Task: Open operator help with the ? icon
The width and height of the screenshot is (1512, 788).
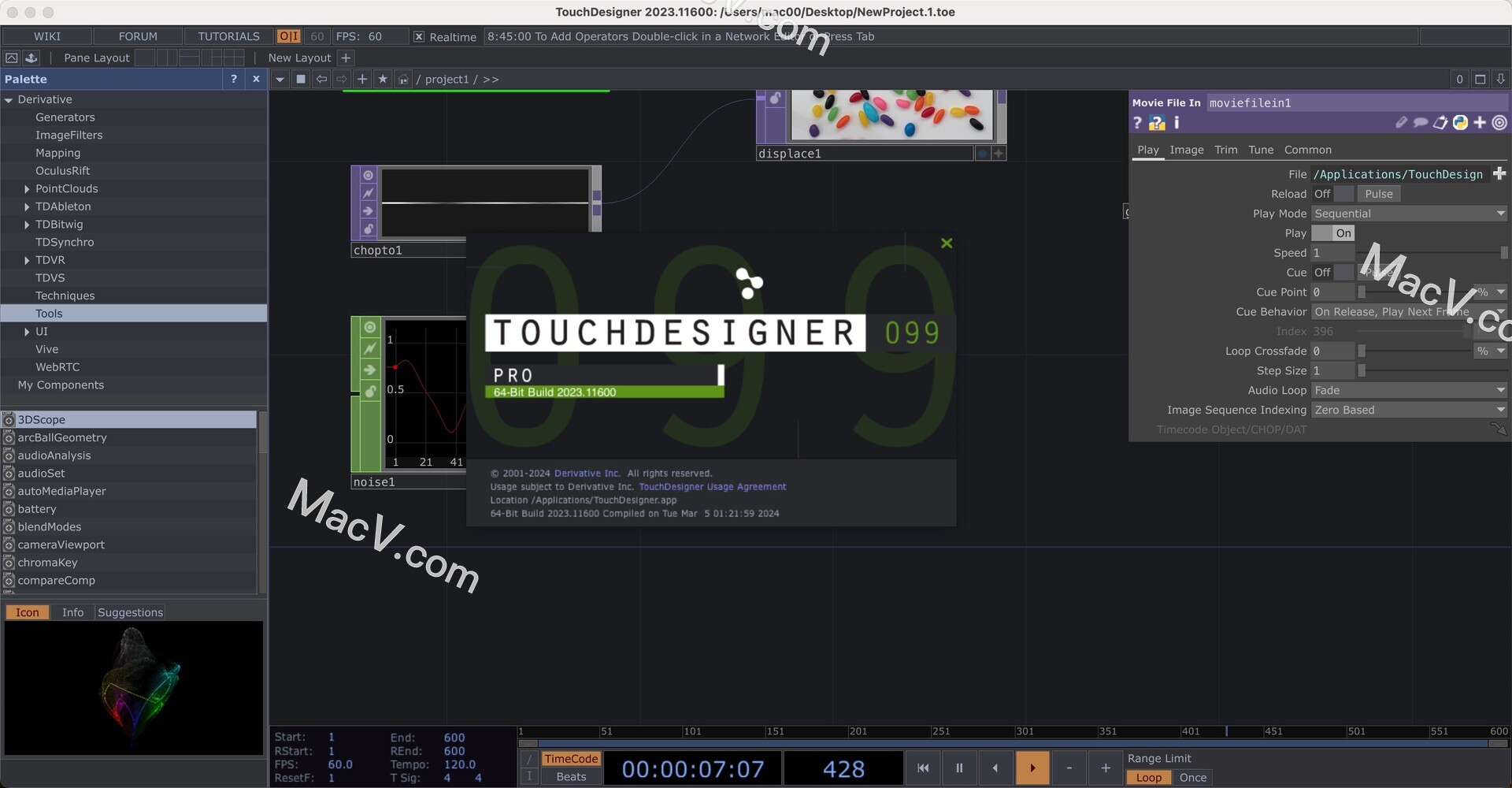Action: (x=1137, y=123)
